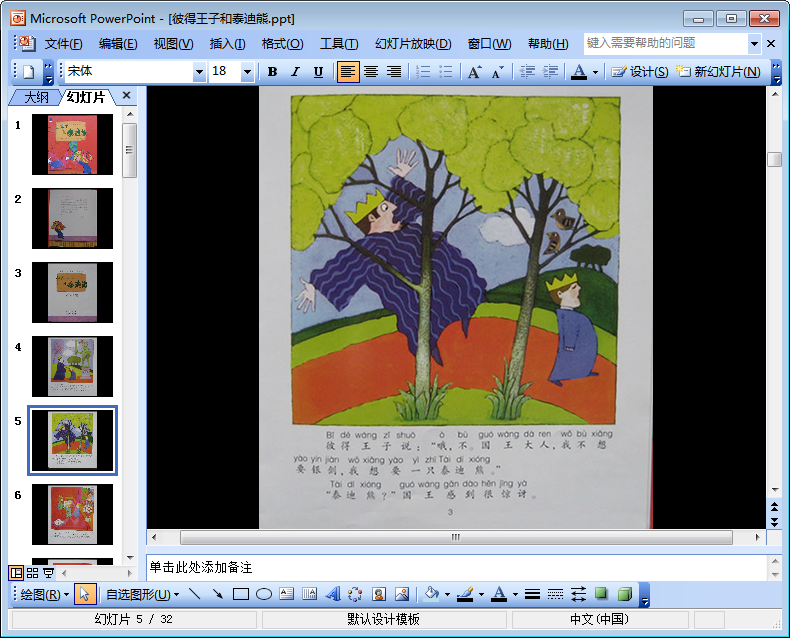
Task: Close the slides thumbnail pane
Action: 126,95
